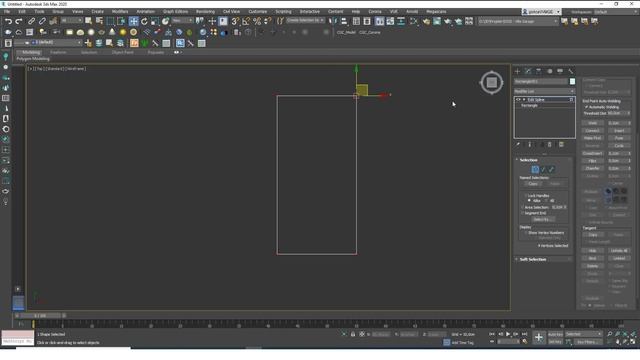The height and width of the screenshot is (360, 640).
Task: Toggle the Lock Handles checkbox
Action: pyautogui.click(x=526, y=196)
